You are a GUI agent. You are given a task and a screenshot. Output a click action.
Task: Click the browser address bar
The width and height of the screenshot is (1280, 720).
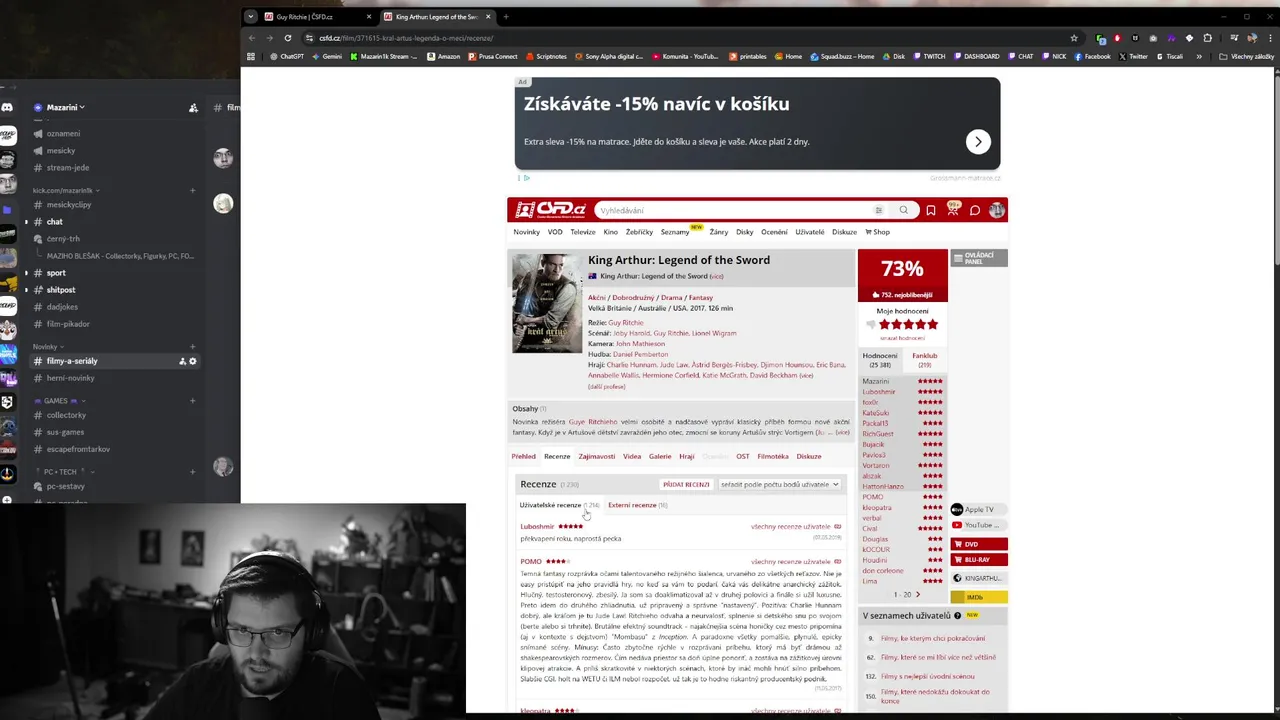pyautogui.click(x=680, y=38)
